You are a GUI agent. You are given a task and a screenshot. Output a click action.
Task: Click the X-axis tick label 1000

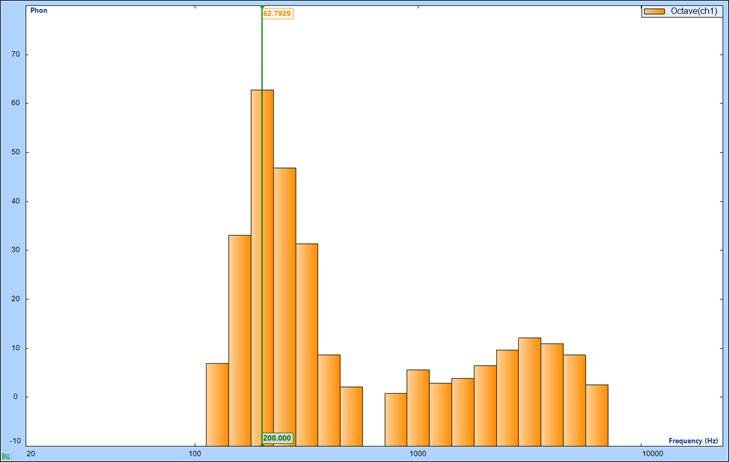418,454
